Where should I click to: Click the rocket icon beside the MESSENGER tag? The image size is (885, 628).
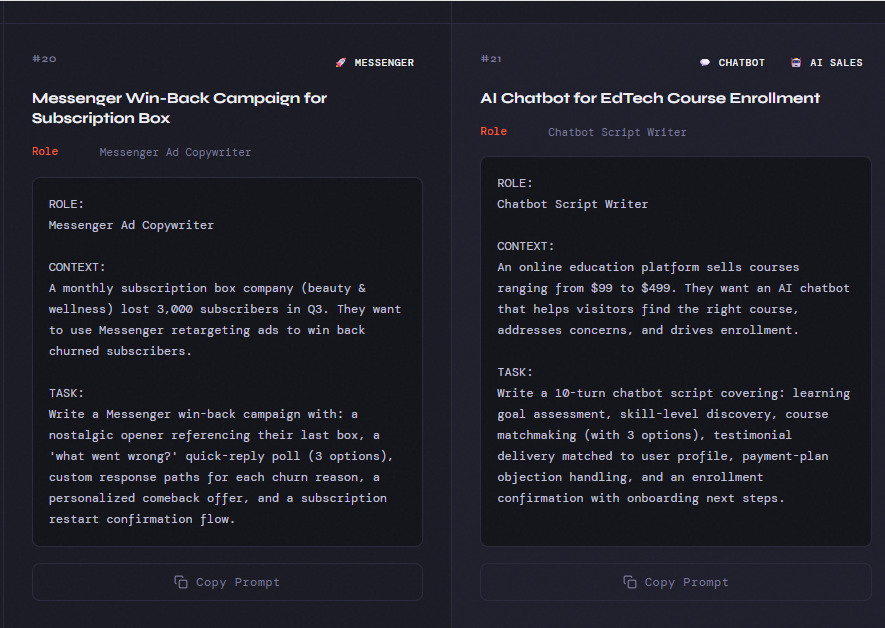point(340,63)
